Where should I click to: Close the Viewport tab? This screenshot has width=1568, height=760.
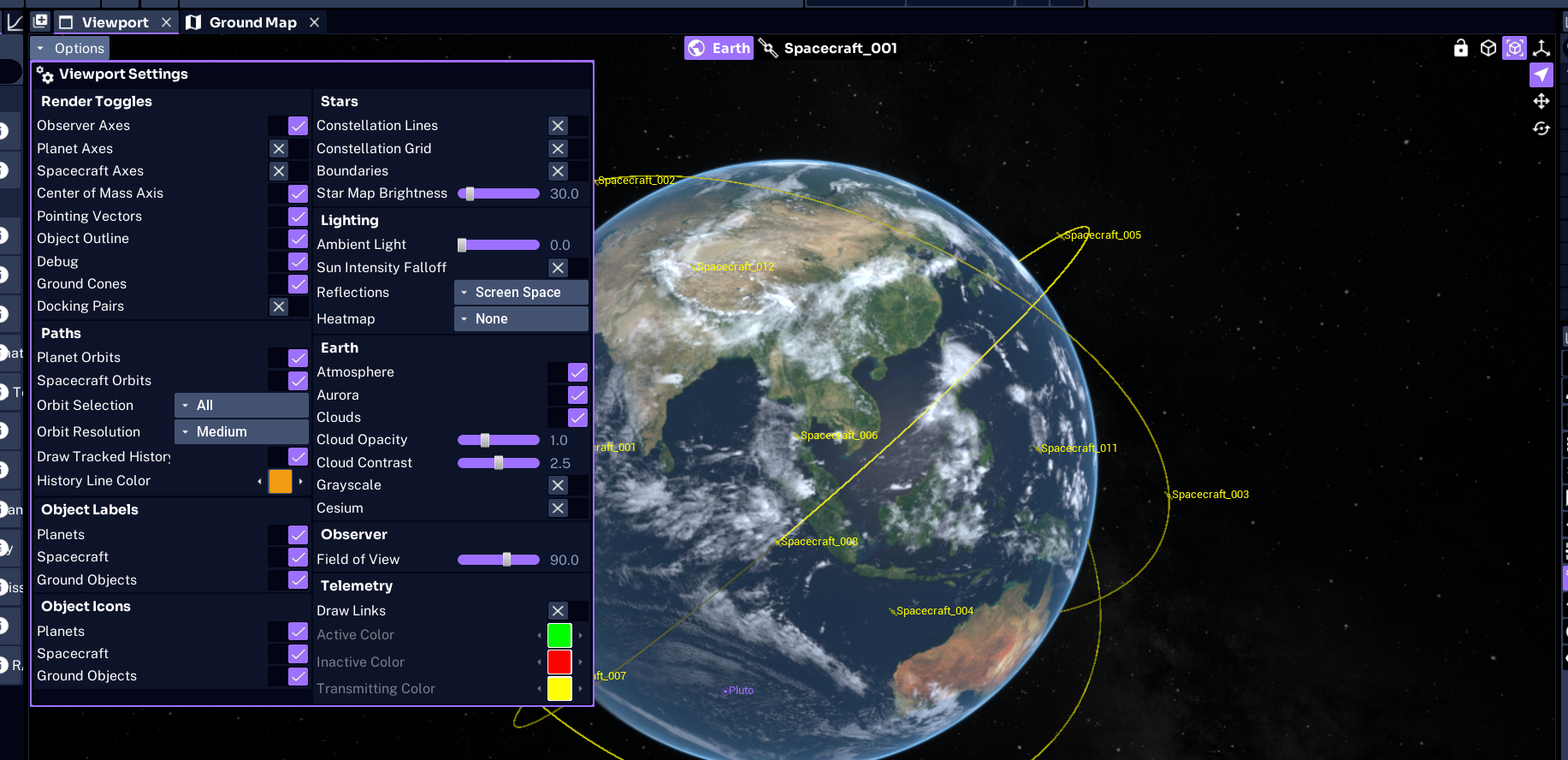166,22
